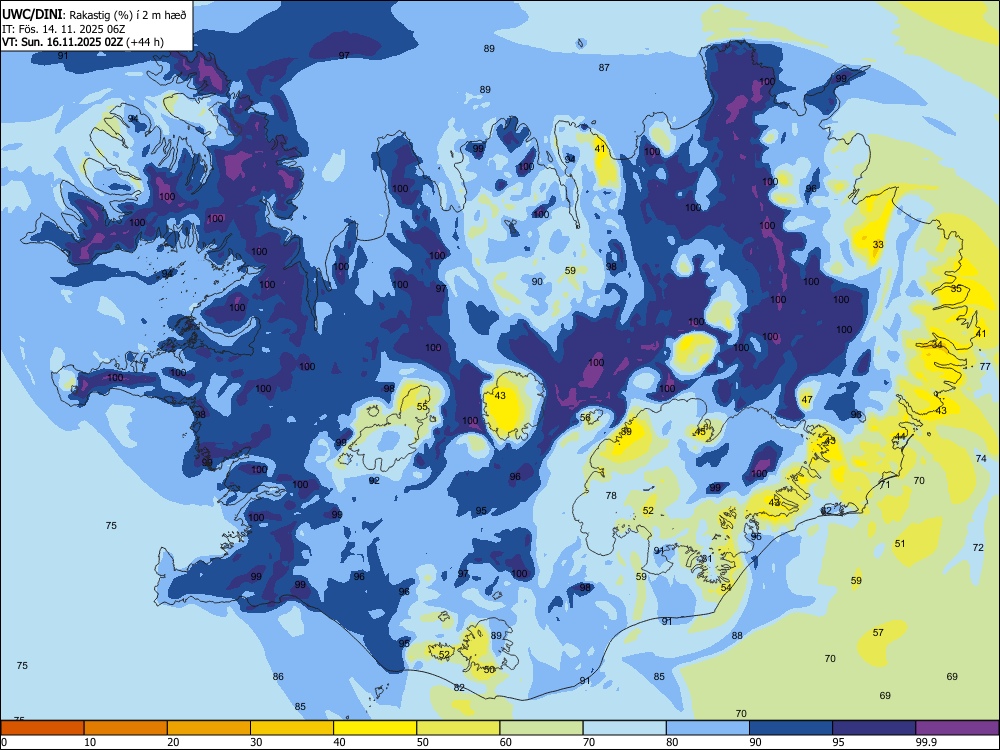1000x750 pixels.
Task: Click the purple legend swatch above 99.9
Action: (x=957, y=728)
